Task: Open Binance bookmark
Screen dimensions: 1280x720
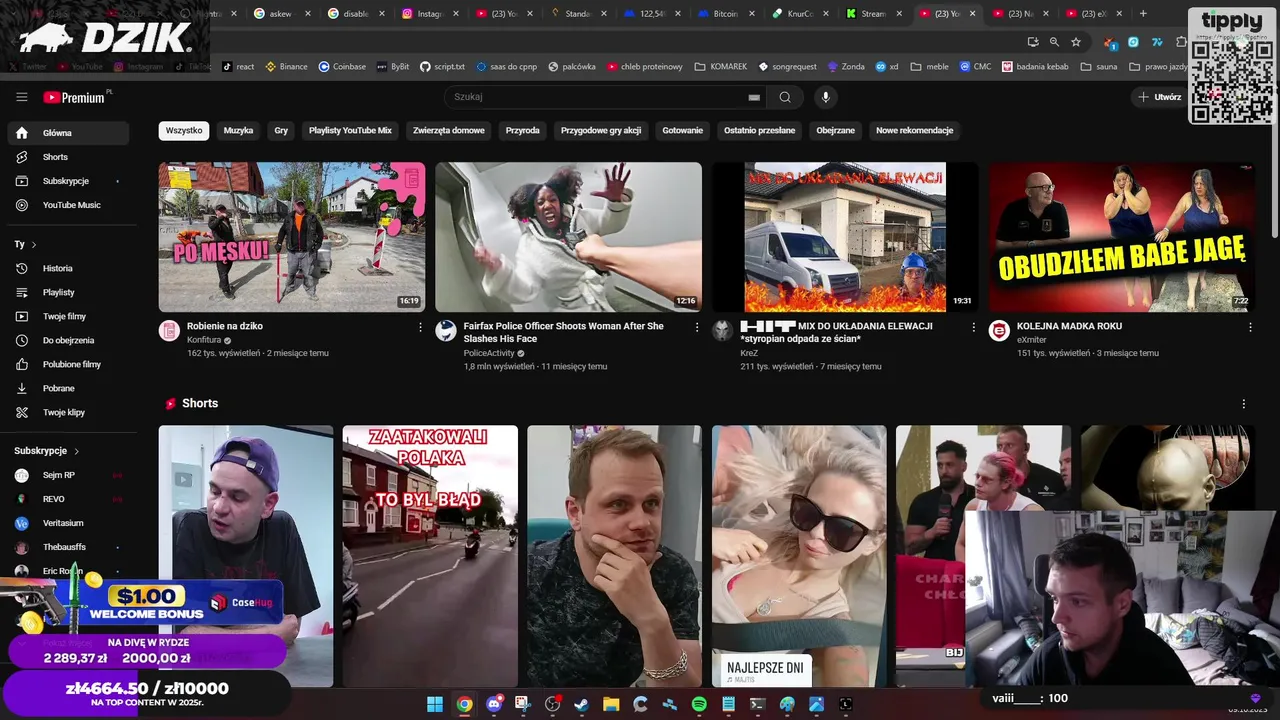Action: pyautogui.click(x=286, y=67)
